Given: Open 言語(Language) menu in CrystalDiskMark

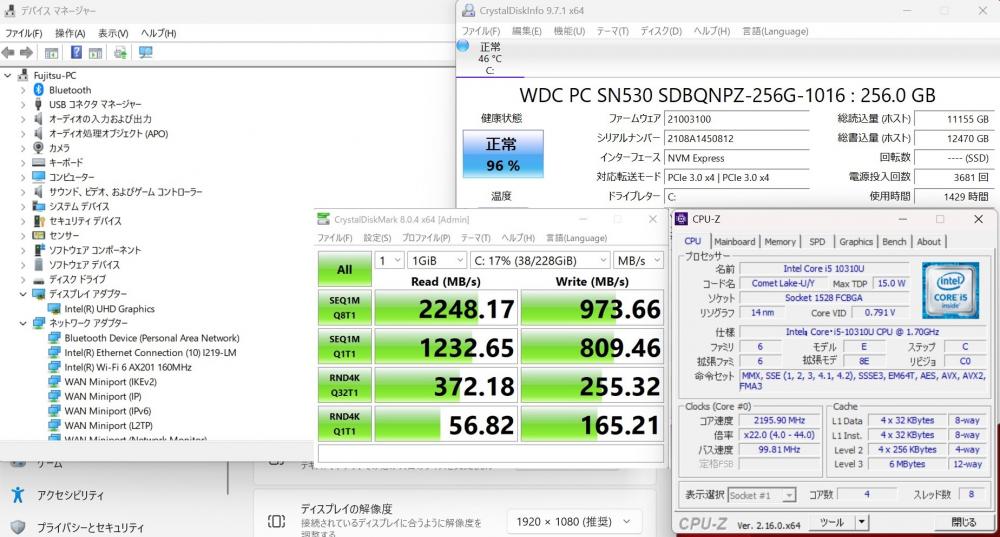Looking at the screenshot, I should click(x=577, y=238).
